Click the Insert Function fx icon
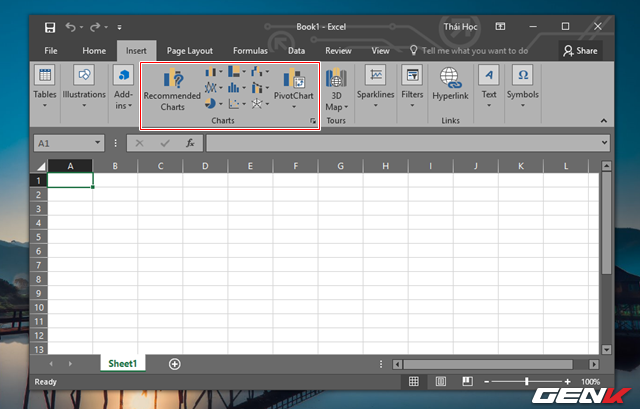This screenshot has height=409, width=640. pyautogui.click(x=190, y=143)
